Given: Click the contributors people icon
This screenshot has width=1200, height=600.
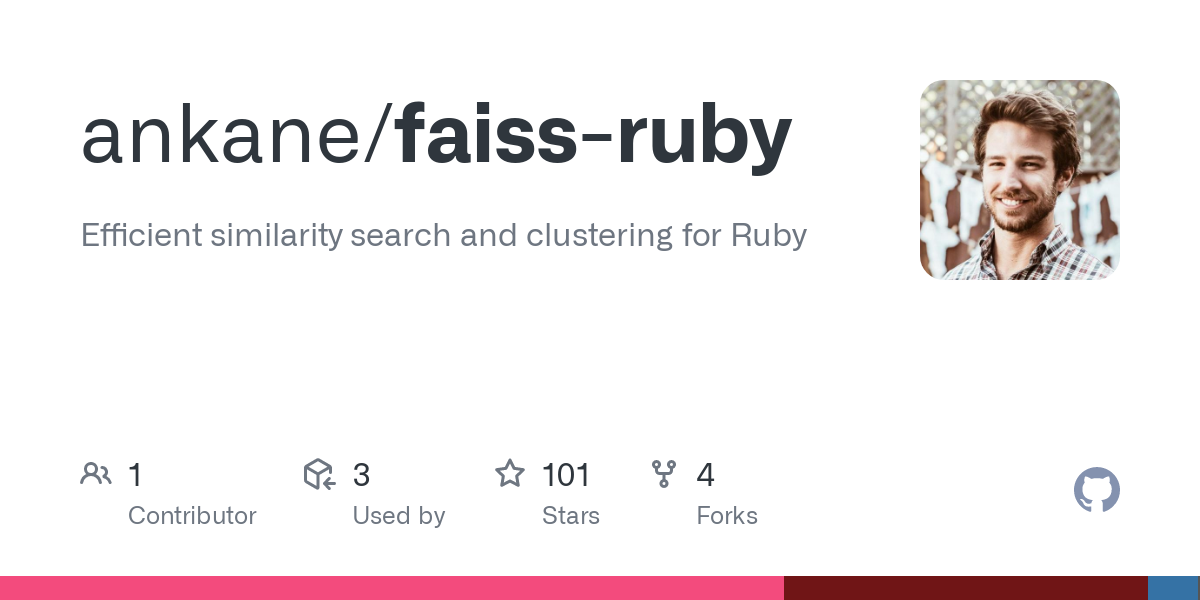Looking at the screenshot, I should coord(96,474).
